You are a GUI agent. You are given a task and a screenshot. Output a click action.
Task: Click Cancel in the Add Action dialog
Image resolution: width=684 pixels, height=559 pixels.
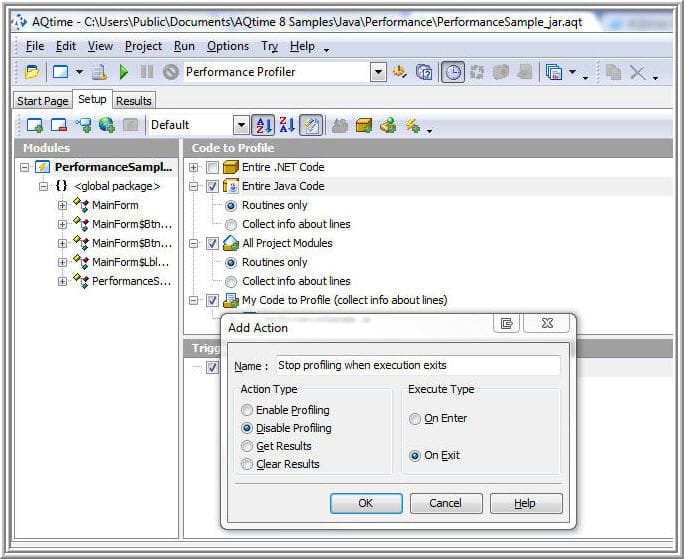(445, 504)
